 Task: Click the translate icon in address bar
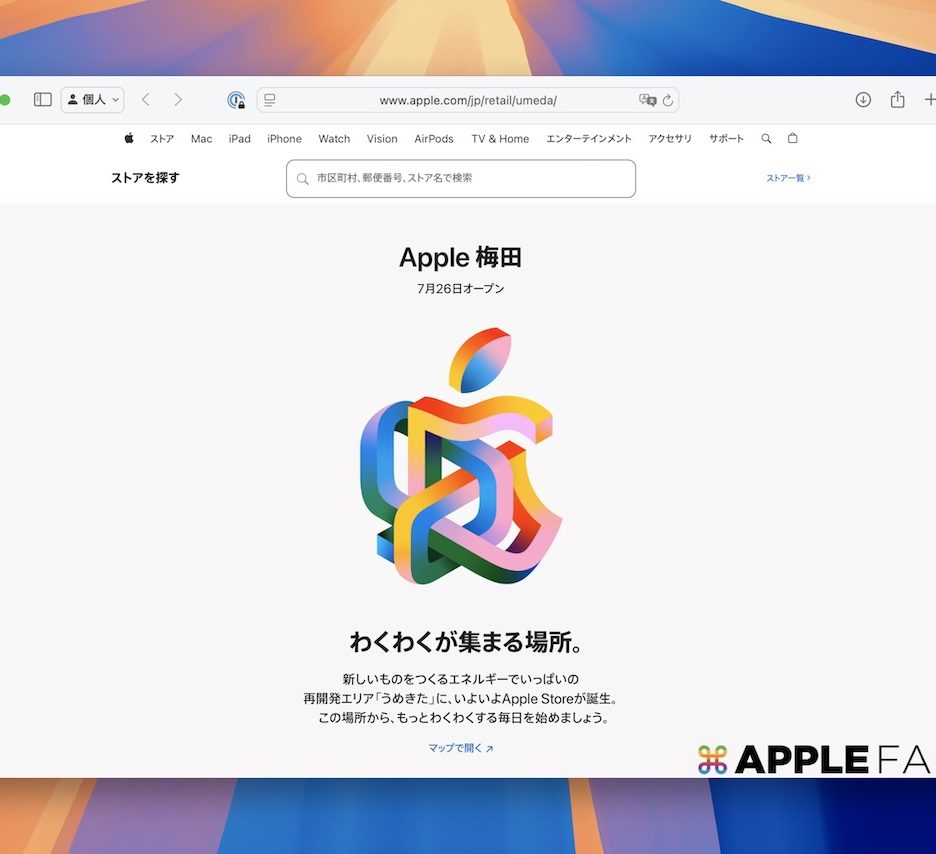[647, 100]
